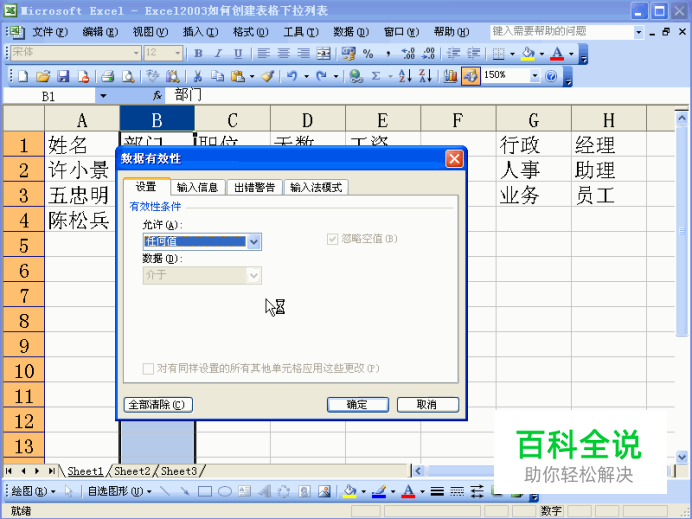Open the 文件 menu

coord(50,32)
